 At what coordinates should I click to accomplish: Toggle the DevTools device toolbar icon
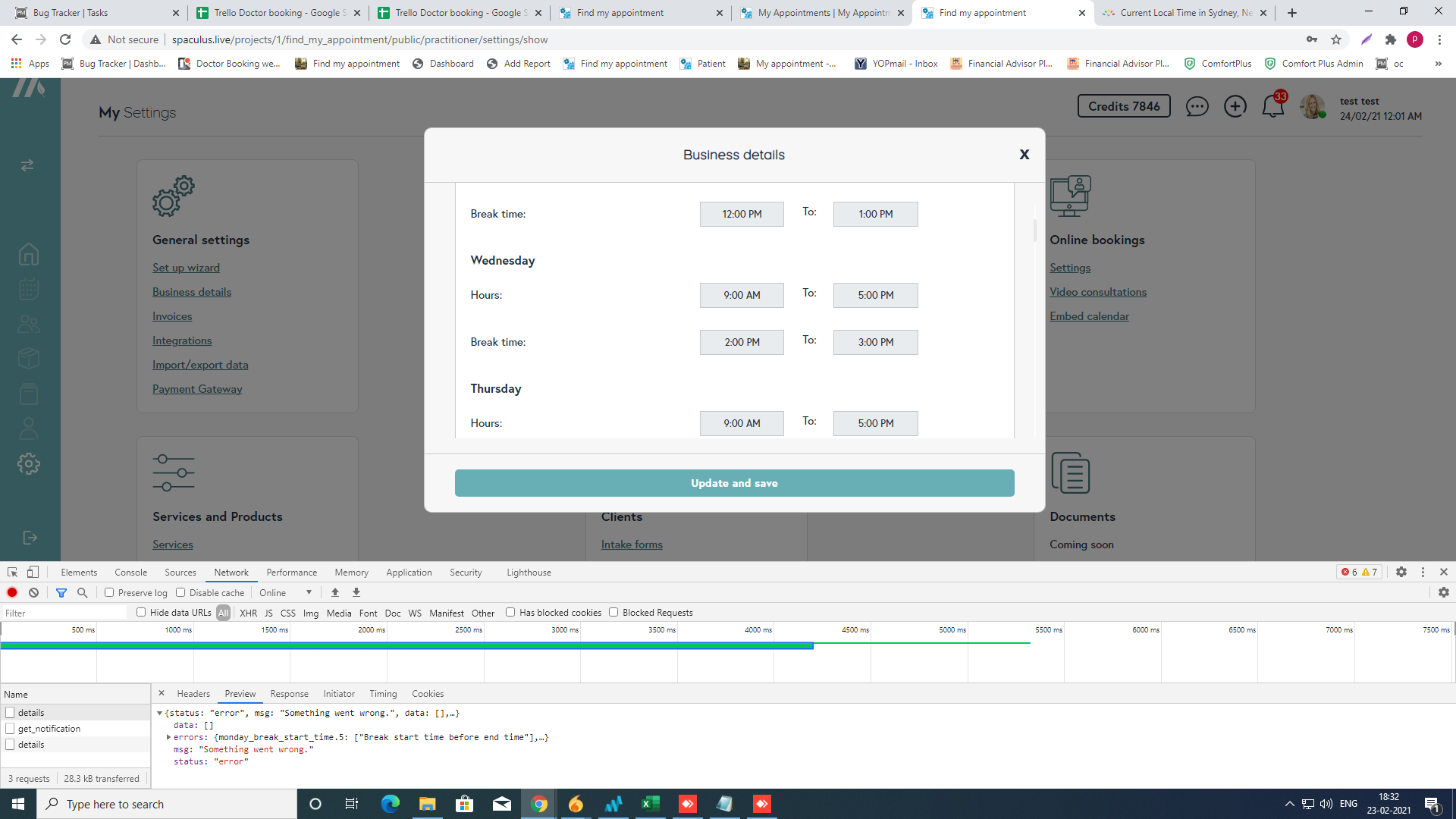click(33, 573)
